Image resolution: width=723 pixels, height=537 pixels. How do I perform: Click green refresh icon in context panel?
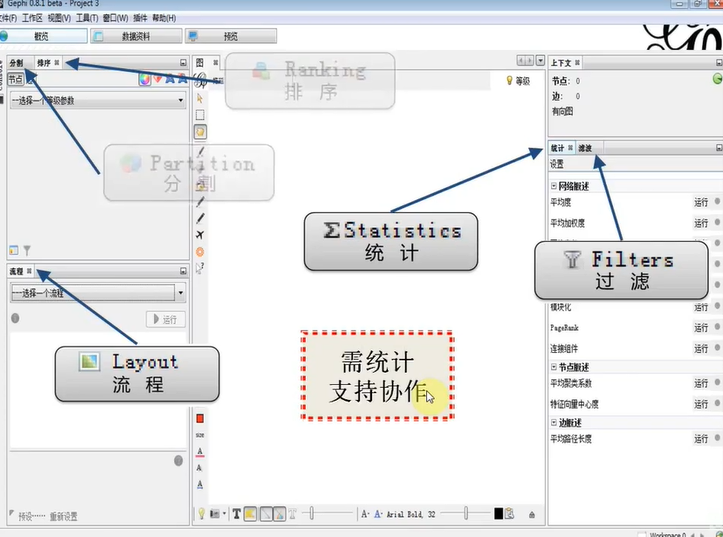pos(717,79)
